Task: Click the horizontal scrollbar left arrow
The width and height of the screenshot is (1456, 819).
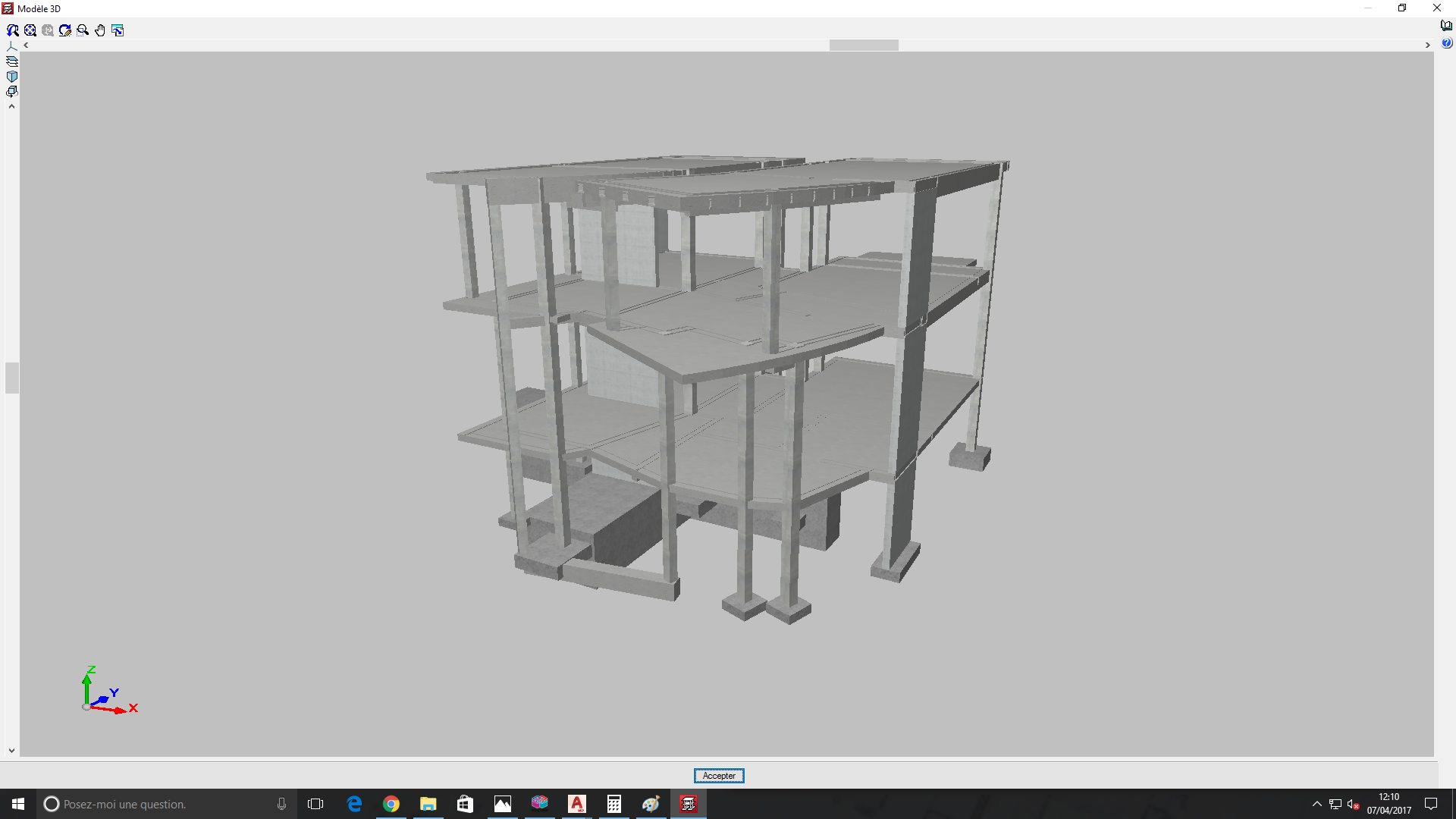Action: pyautogui.click(x=26, y=45)
